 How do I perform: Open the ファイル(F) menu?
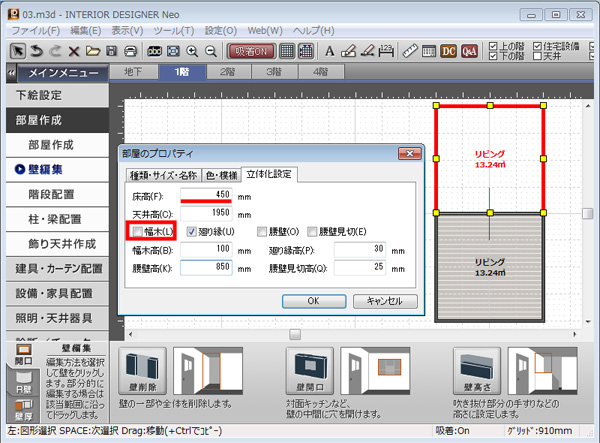pos(32,31)
